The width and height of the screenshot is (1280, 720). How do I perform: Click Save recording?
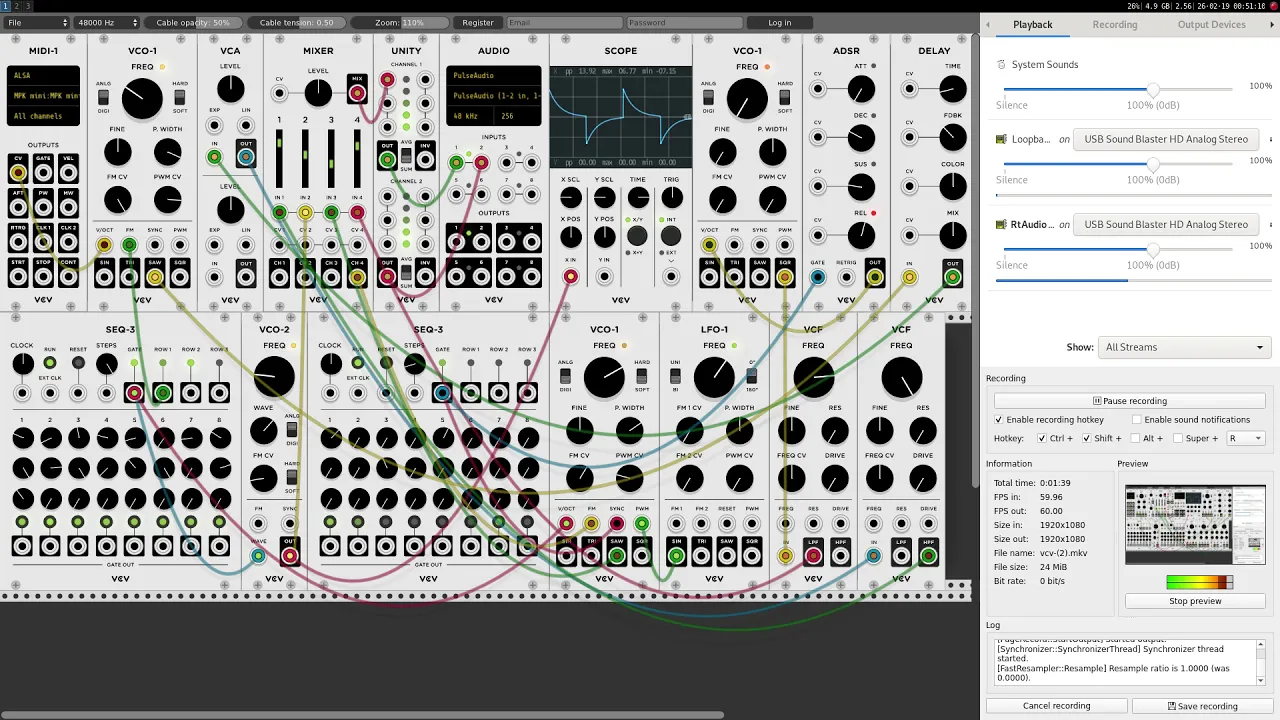[1202, 706]
